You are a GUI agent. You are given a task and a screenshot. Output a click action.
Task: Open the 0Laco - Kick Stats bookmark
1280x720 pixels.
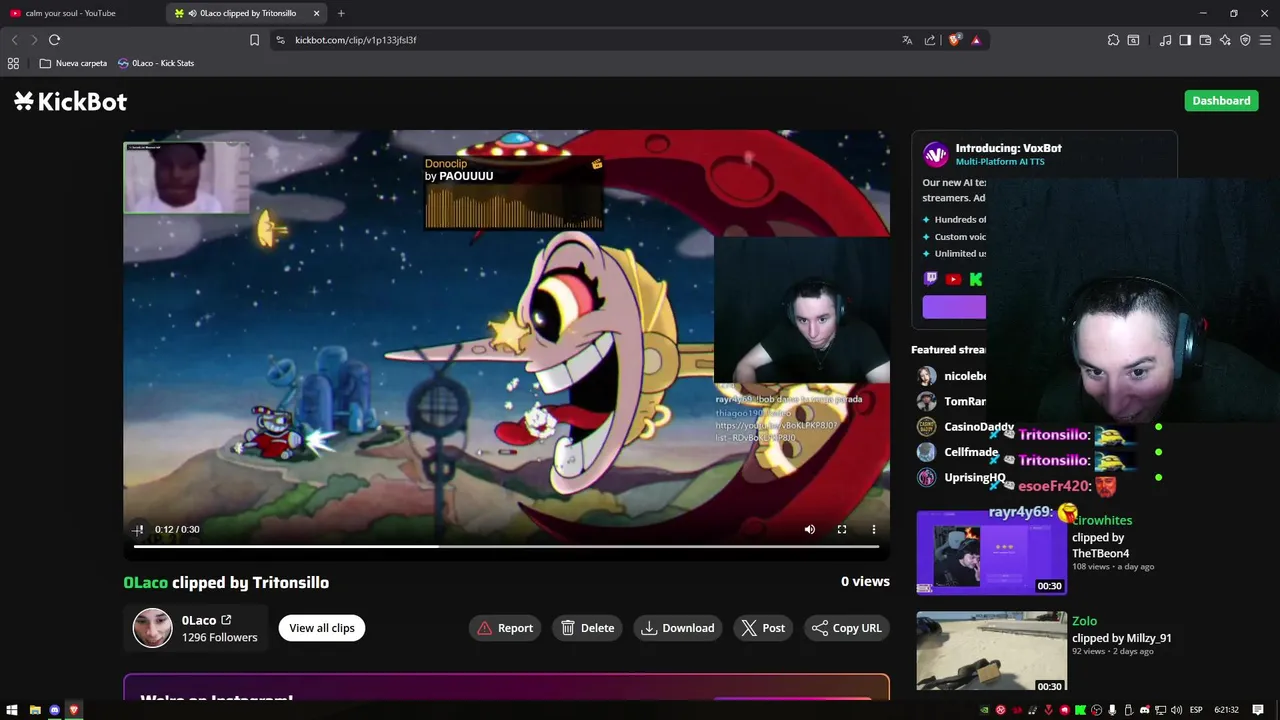tap(156, 63)
